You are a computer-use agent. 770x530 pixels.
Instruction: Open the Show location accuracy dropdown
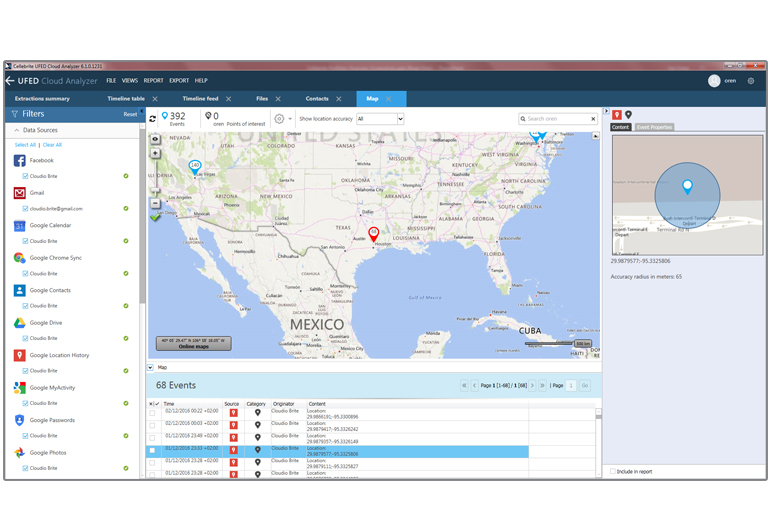point(380,118)
